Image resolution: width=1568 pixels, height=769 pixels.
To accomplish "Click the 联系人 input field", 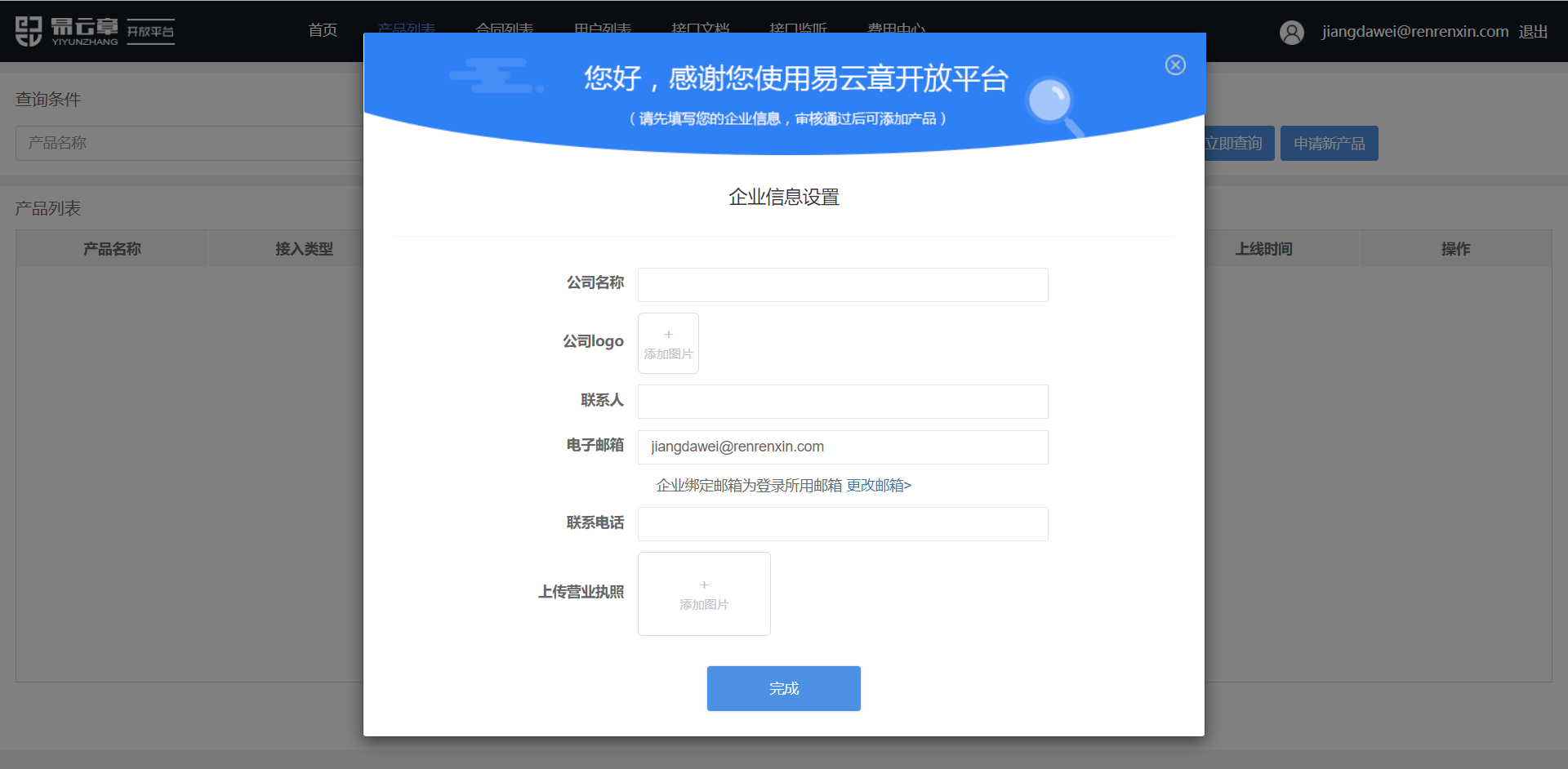I will tap(843, 402).
